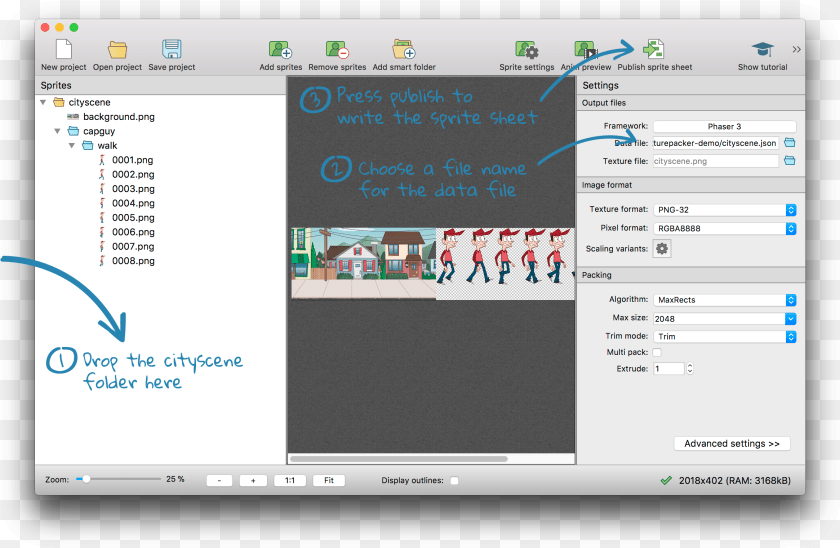
Task: Click the Image format section header
Action: [691, 185]
